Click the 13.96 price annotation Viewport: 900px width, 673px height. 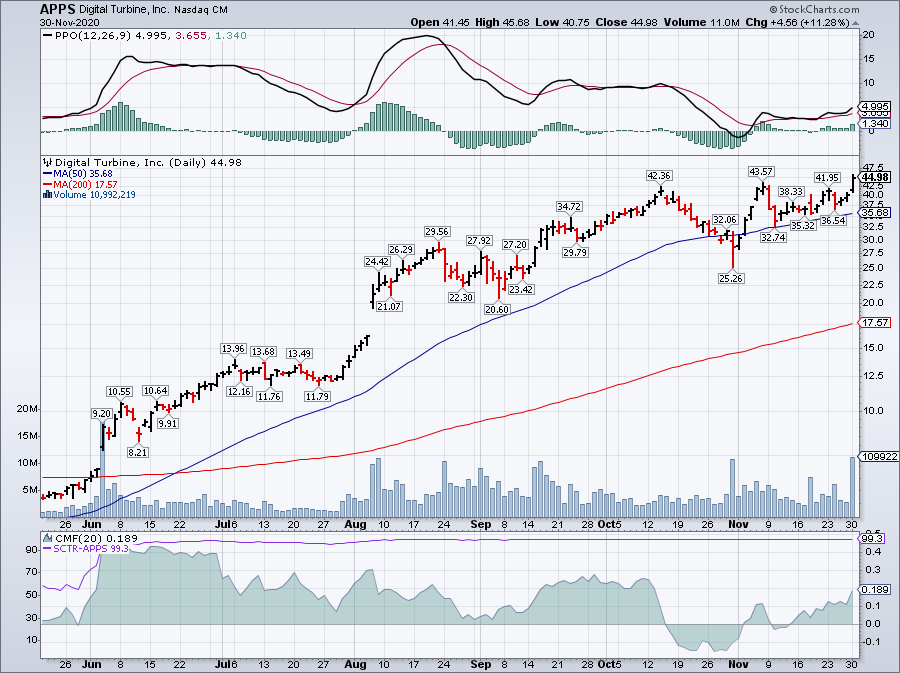(234, 349)
